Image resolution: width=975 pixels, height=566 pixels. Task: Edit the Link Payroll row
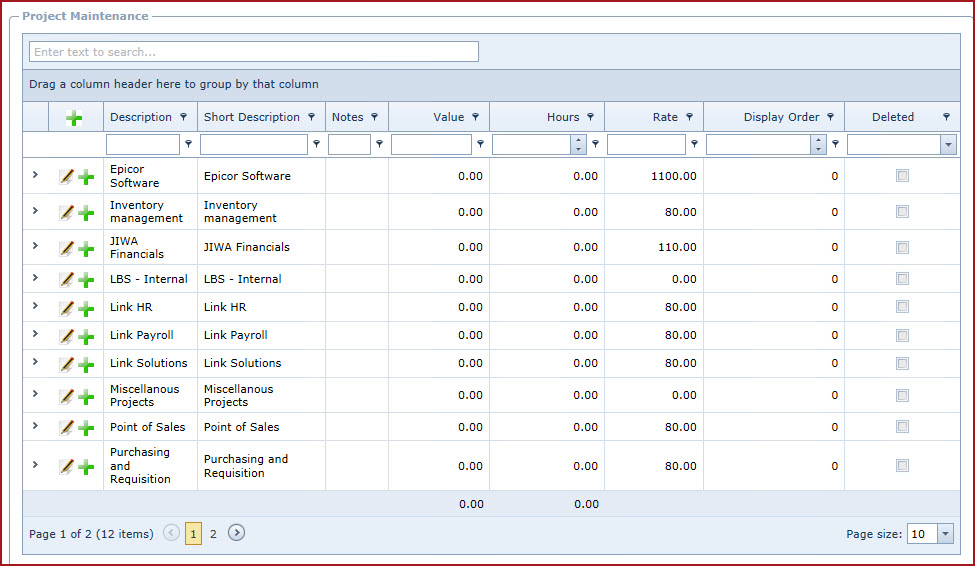pos(67,336)
